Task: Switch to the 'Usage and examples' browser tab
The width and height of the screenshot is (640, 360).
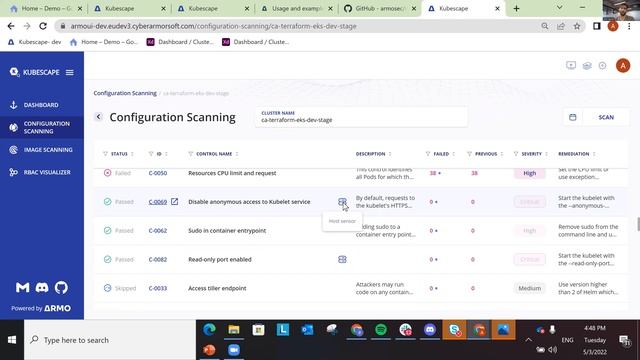Action: pyautogui.click(x=296, y=8)
